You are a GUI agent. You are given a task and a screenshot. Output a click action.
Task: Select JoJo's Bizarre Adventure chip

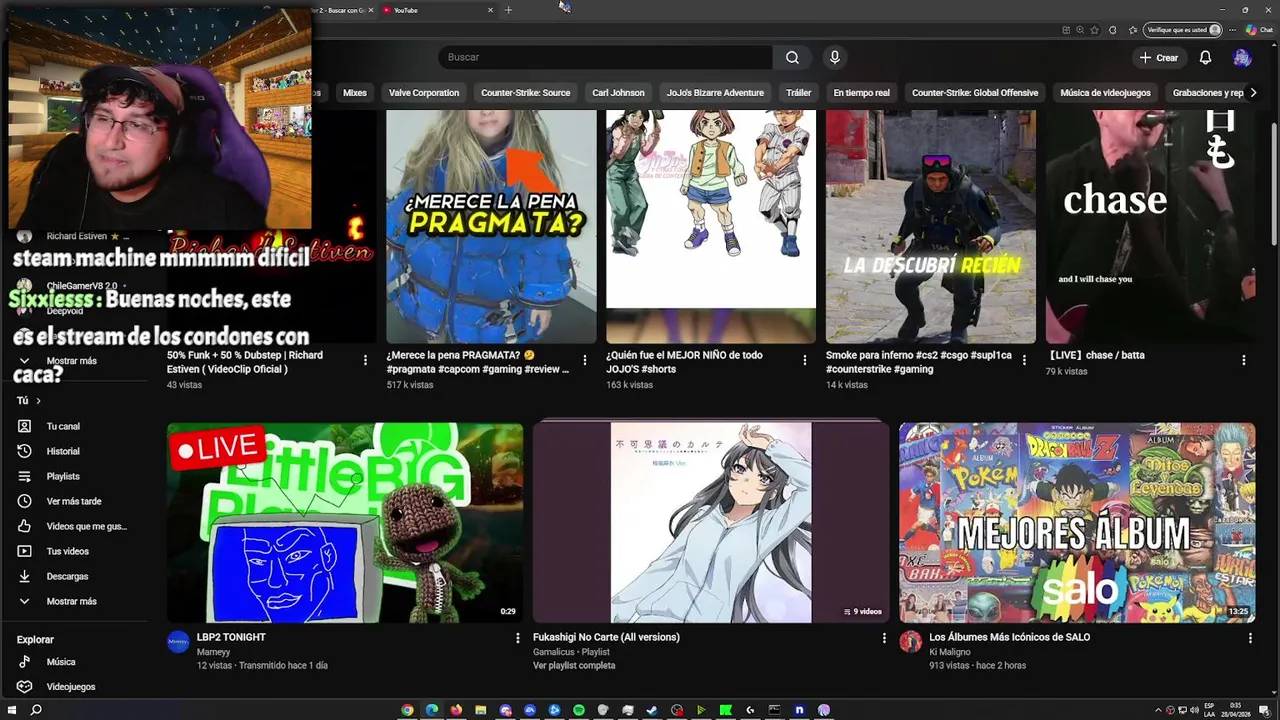(x=715, y=93)
